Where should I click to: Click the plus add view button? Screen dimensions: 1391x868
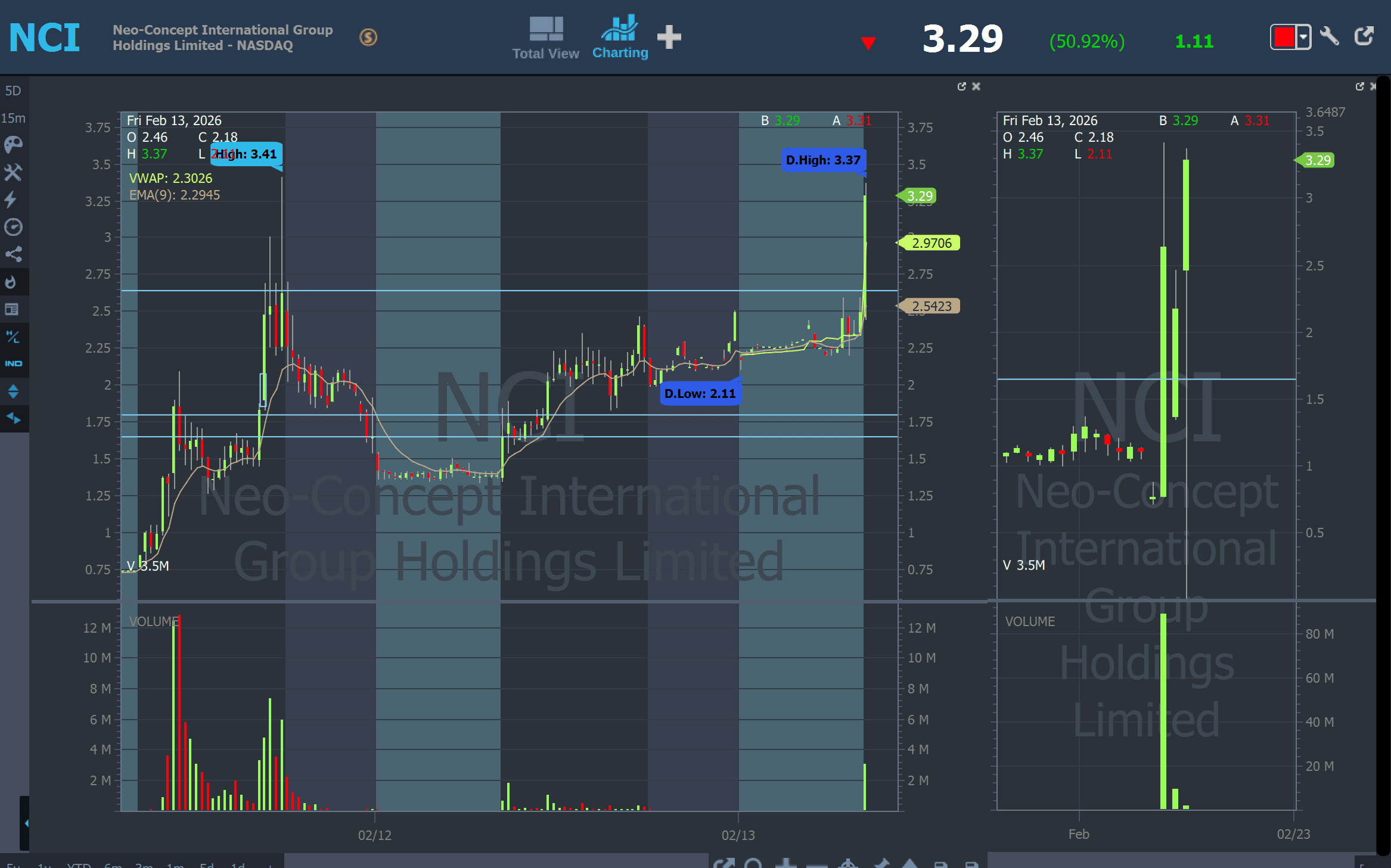[x=669, y=37]
